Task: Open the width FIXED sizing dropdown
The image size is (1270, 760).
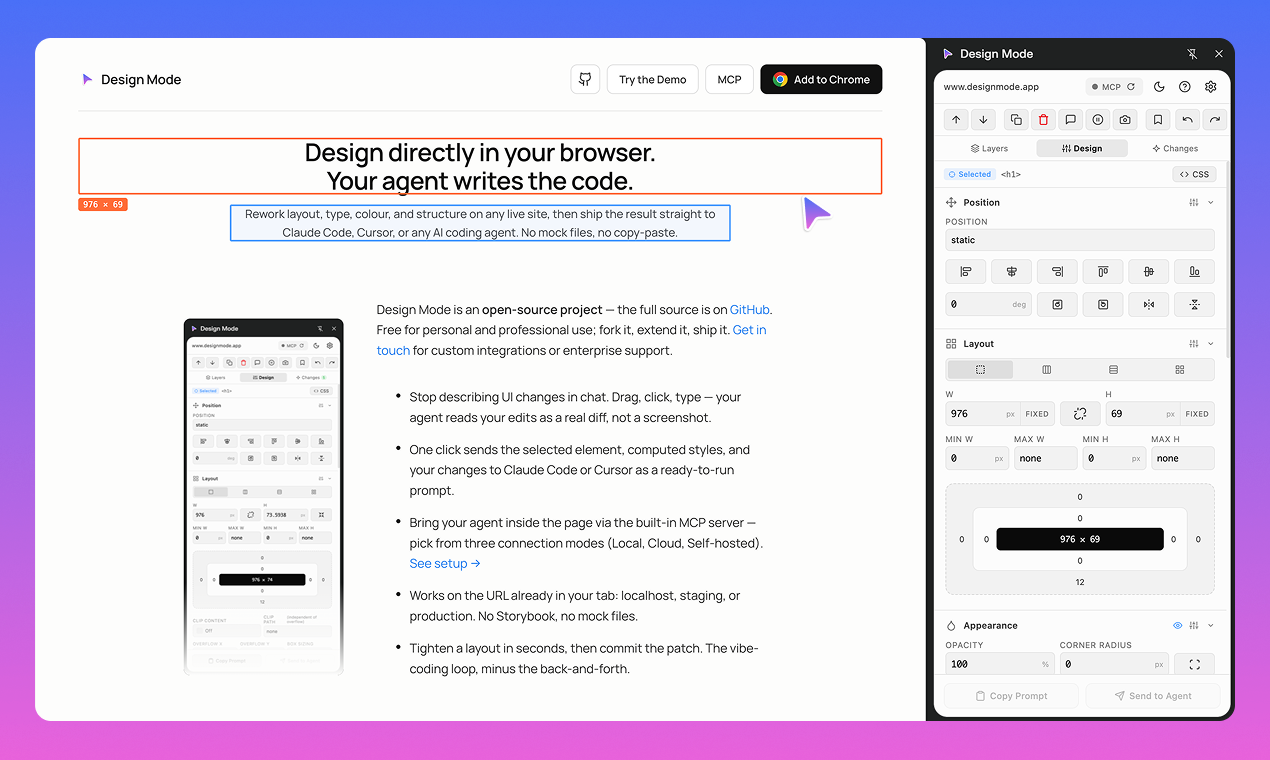Action: point(1037,414)
